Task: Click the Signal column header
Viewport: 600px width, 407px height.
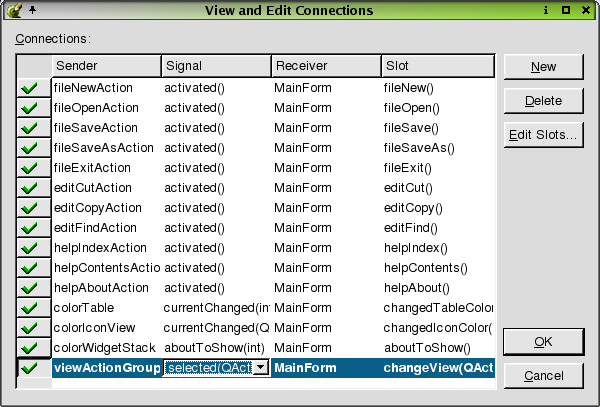Action: [216, 66]
